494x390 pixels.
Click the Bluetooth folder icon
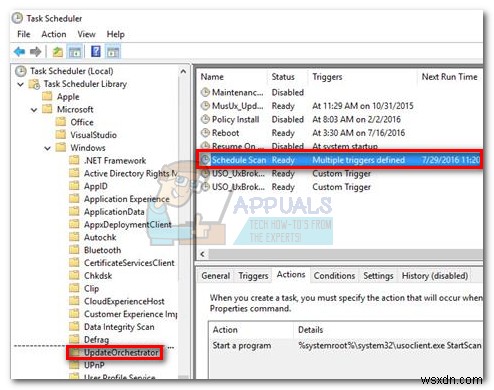74,250
